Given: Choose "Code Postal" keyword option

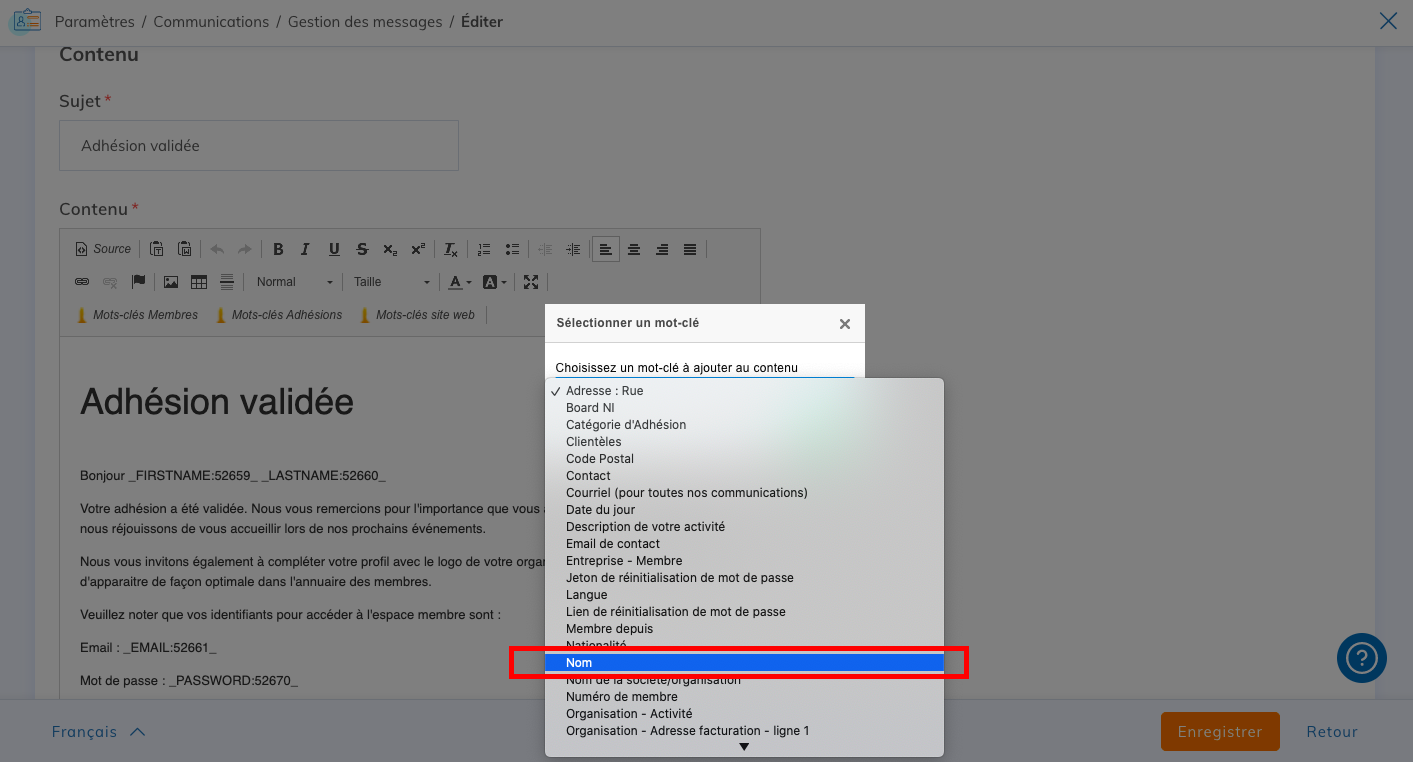Looking at the screenshot, I should tap(600, 459).
